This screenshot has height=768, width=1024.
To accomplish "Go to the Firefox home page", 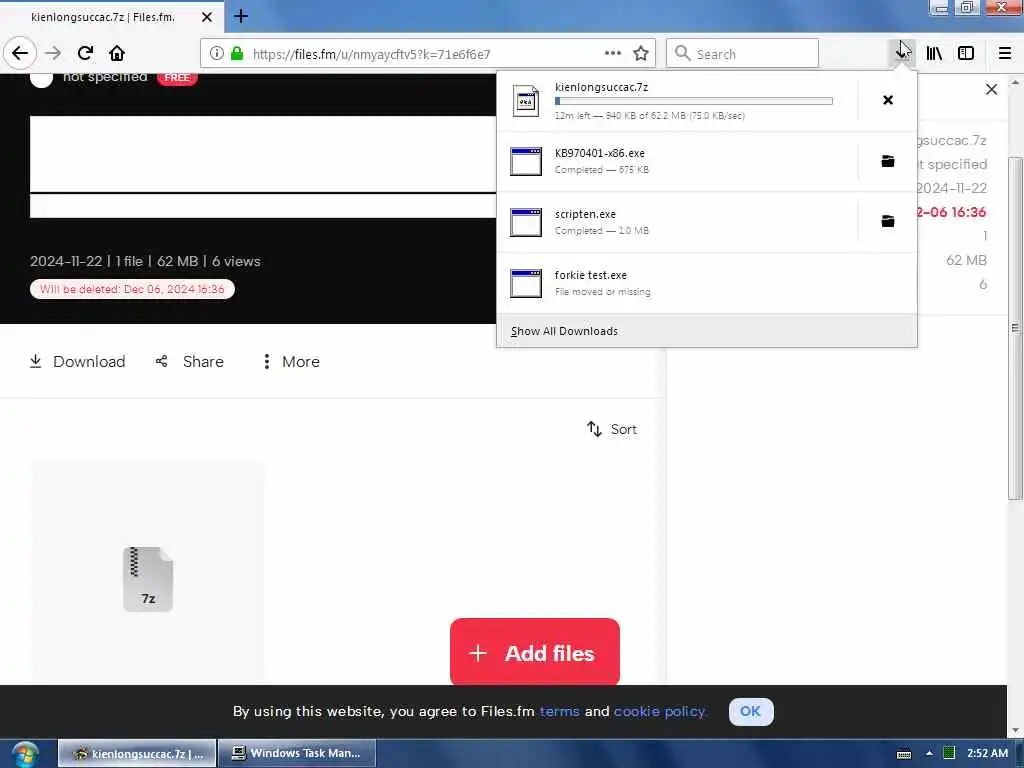I will [117, 53].
